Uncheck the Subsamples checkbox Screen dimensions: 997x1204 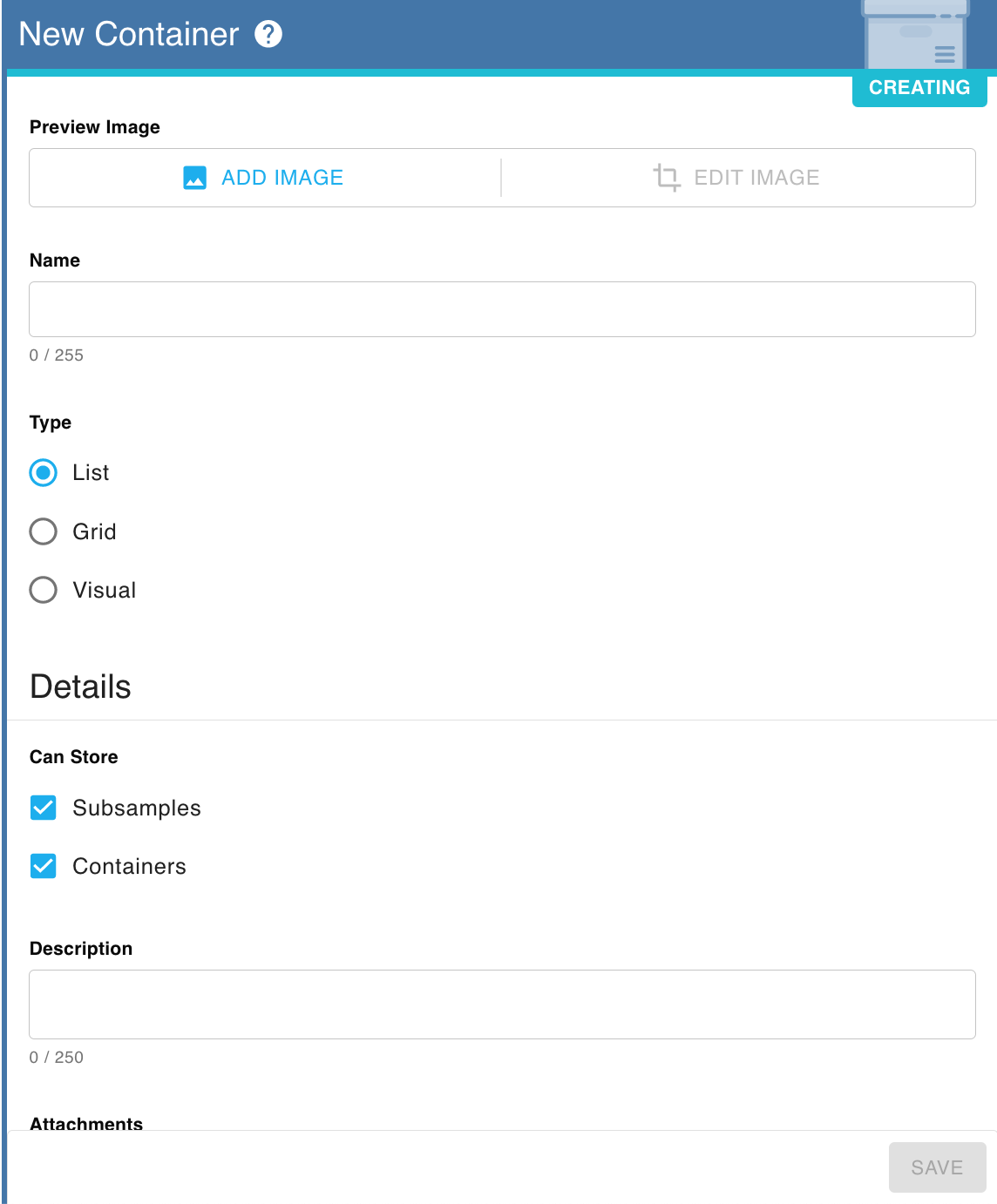click(x=44, y=808)
